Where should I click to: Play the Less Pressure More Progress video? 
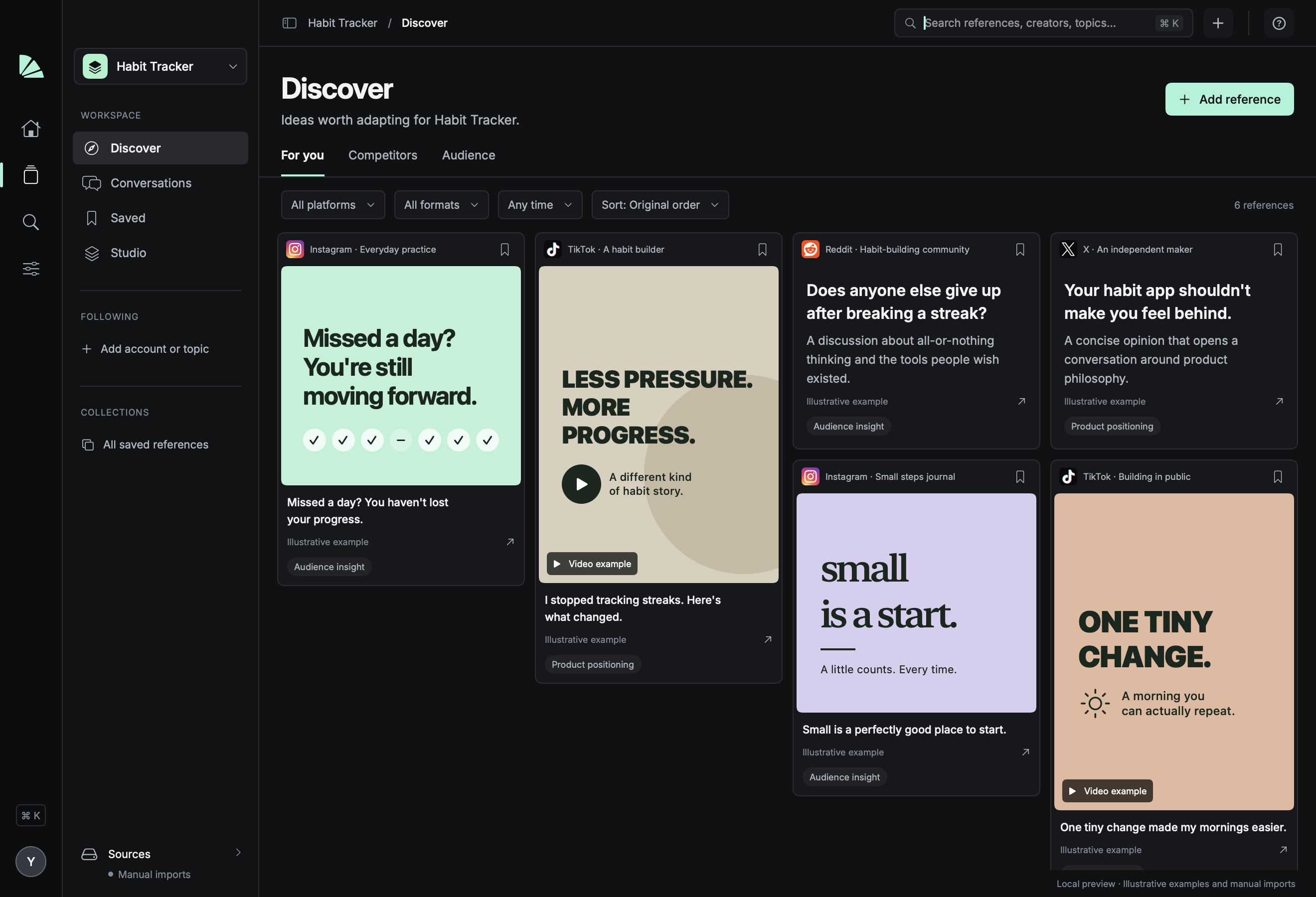tap(581, 484)
